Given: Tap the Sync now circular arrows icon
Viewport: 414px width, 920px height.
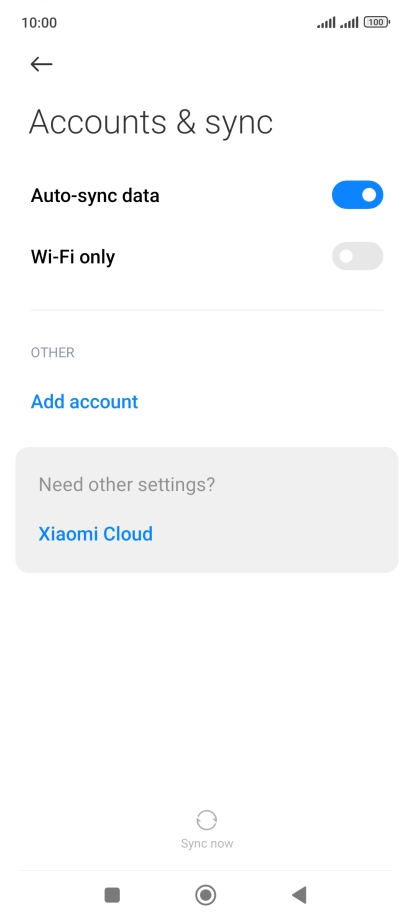Looking at the screenshot, I should coord(207,820).
